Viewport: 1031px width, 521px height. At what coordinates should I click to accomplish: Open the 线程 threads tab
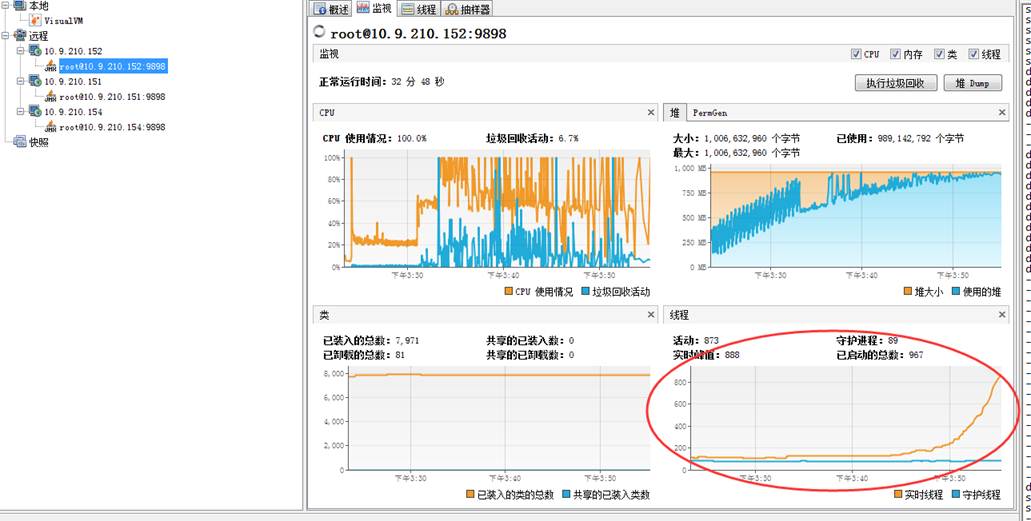click(419, 9)
